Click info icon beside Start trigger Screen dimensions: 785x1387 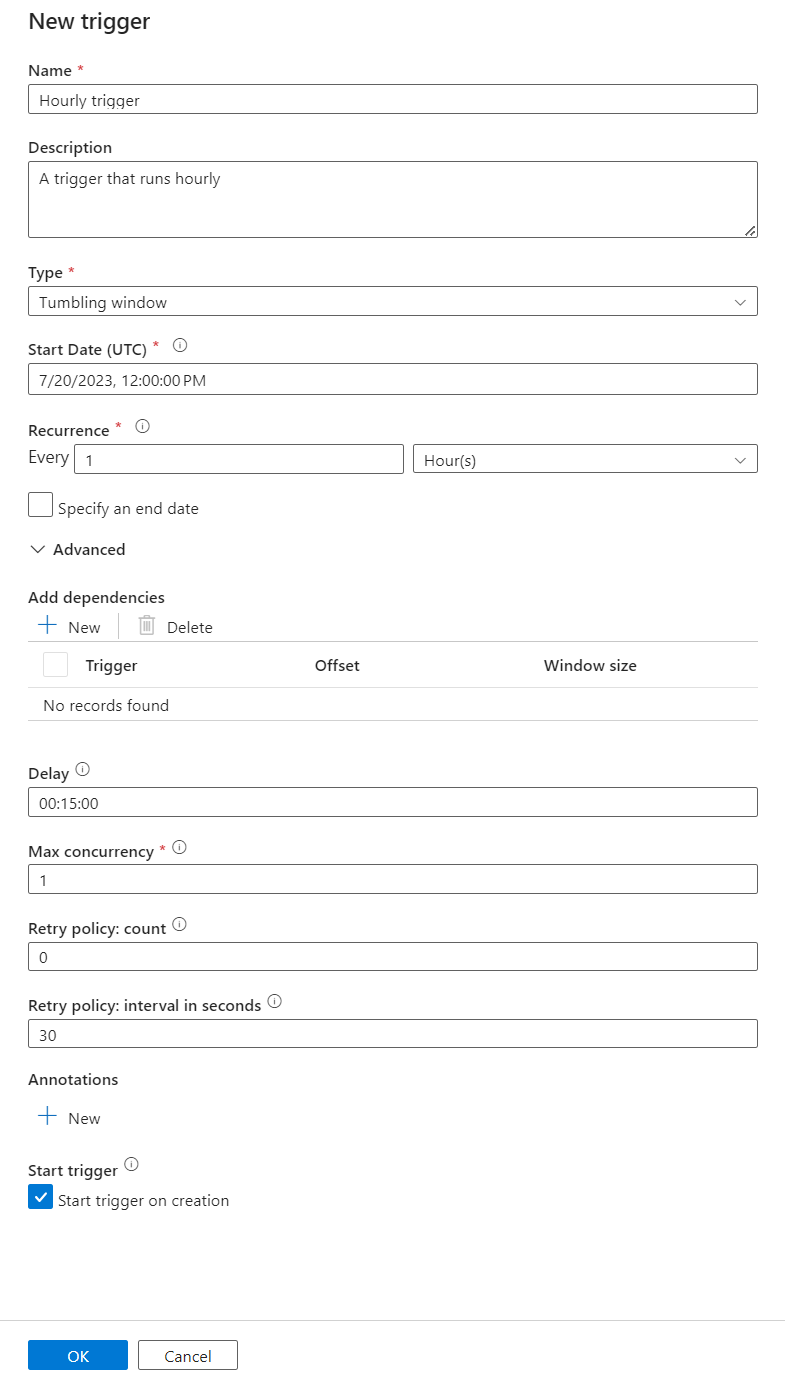(x=131, y=1166)
